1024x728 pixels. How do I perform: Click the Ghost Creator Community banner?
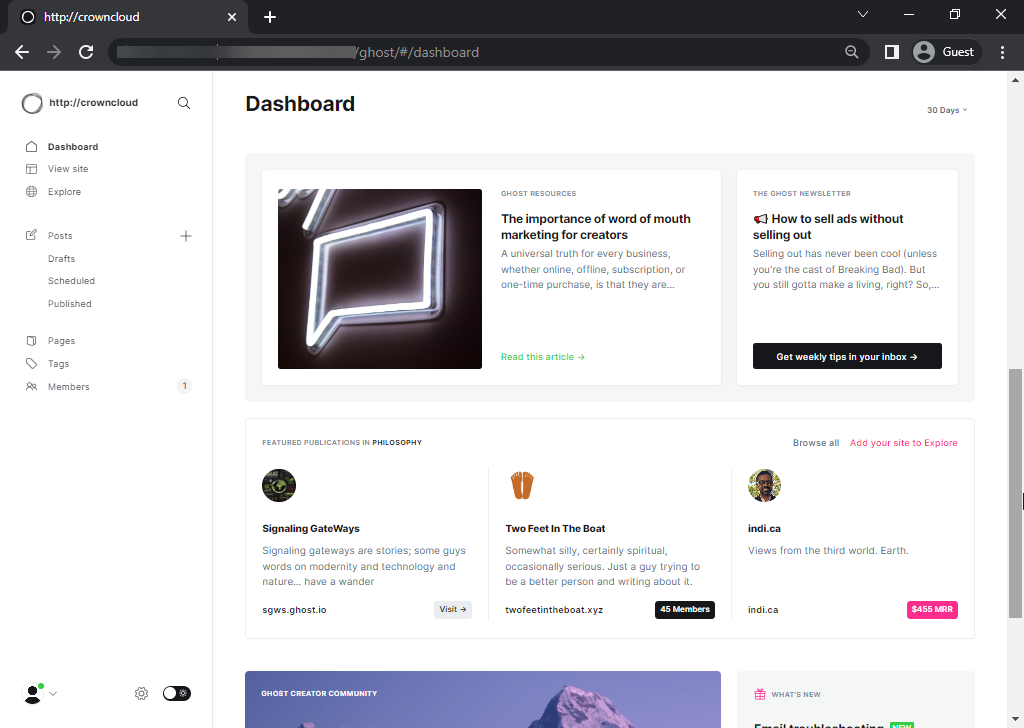(x=483, y=699)
